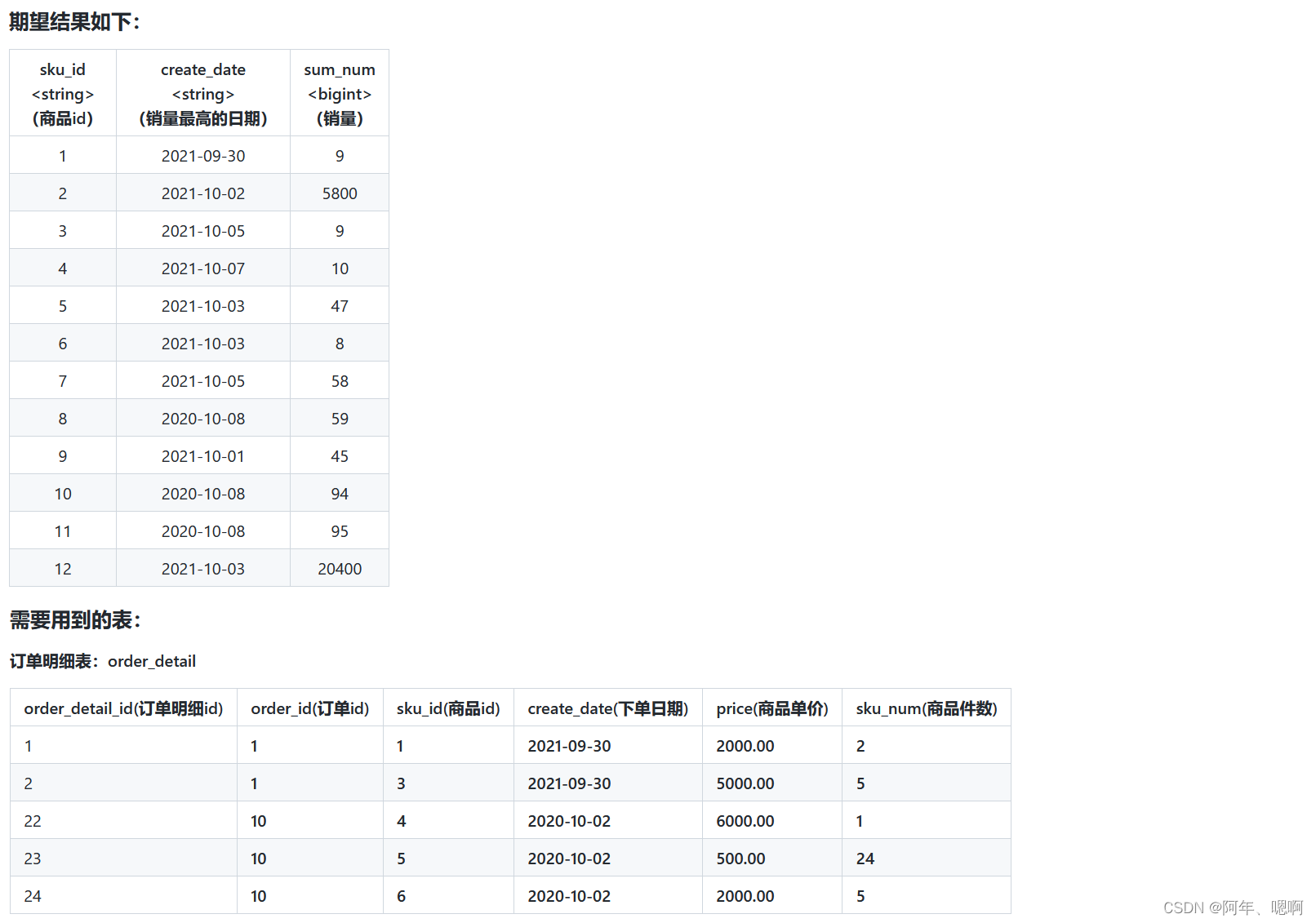Click the date in the sum_num 20400 row
The width and height of the screenshot is (1316, 923).
click(x=203, y=569)
